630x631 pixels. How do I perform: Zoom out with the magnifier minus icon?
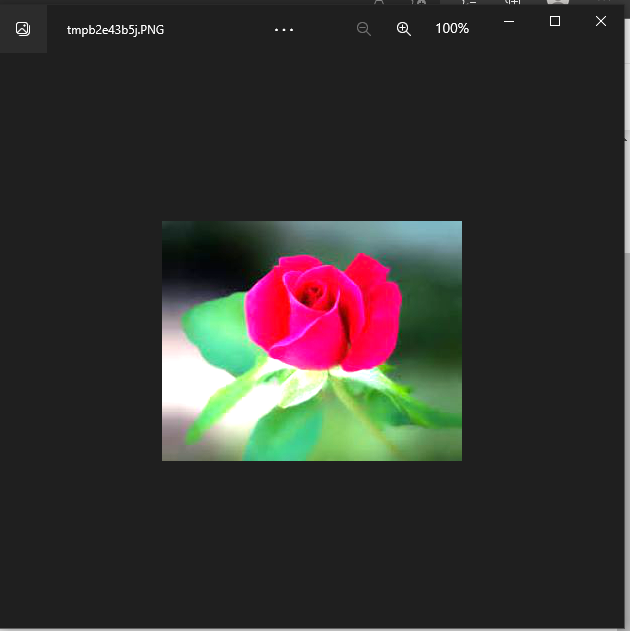(364, 29)
